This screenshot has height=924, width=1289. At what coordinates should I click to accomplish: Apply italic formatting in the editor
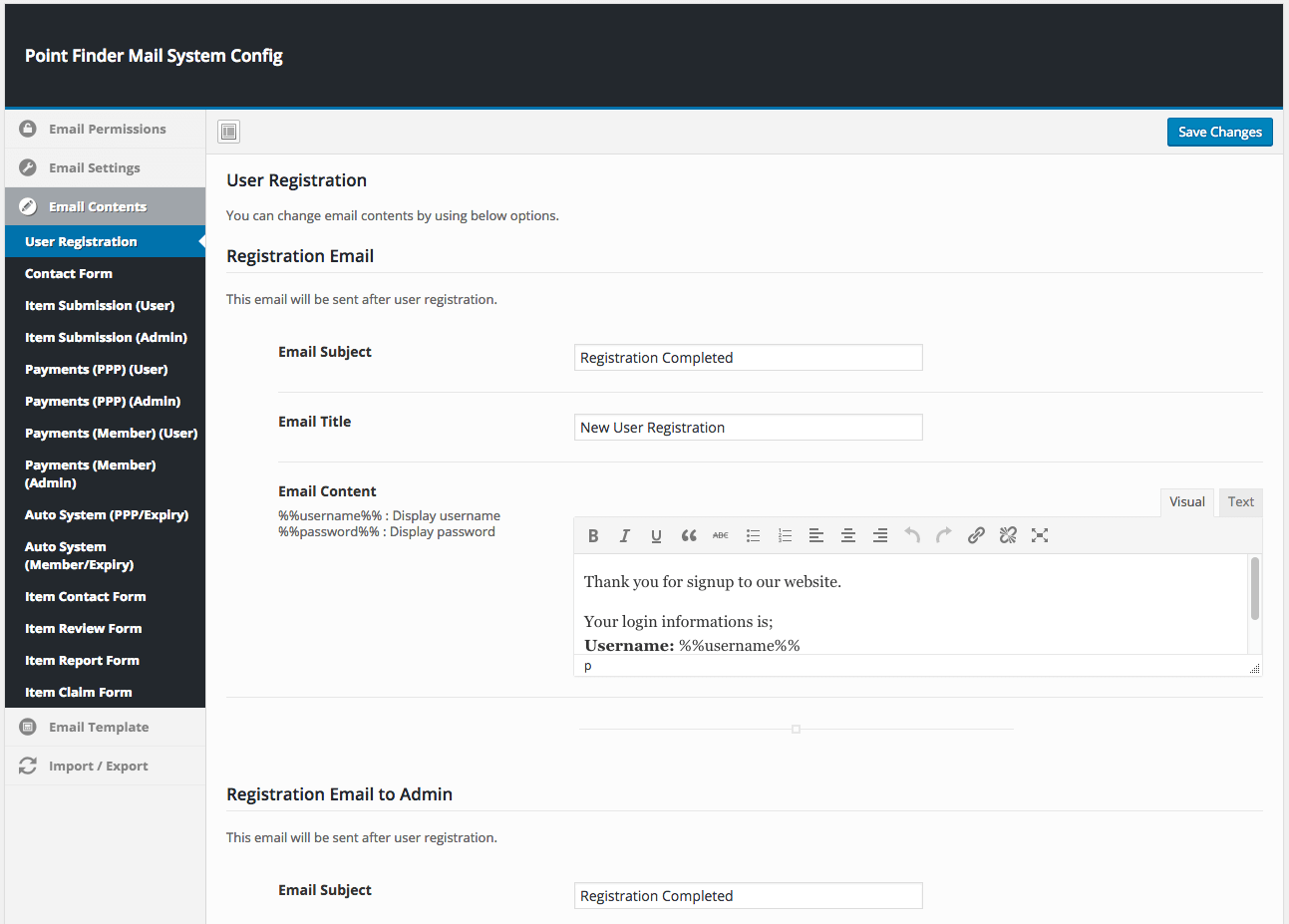point(625,536)
